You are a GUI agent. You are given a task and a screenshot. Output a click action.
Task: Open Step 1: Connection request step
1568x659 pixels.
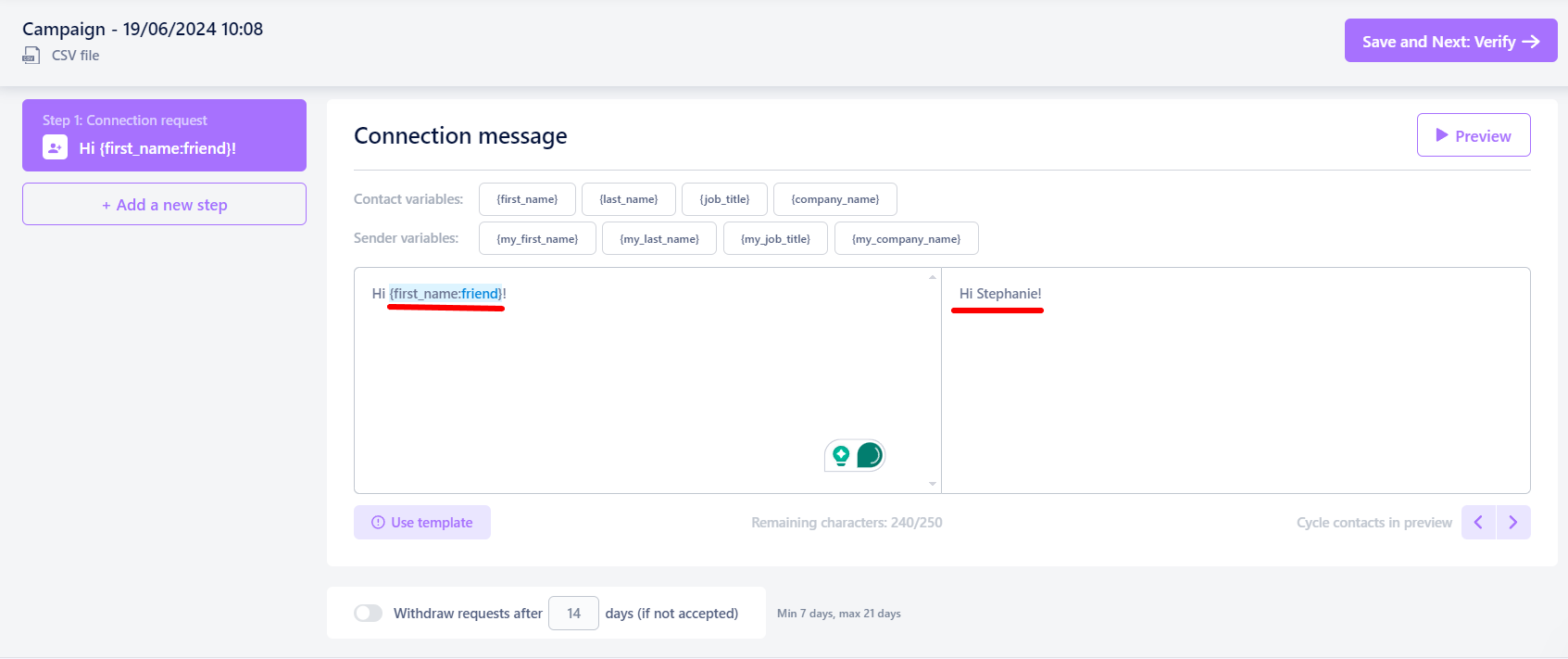pos(164,135)
